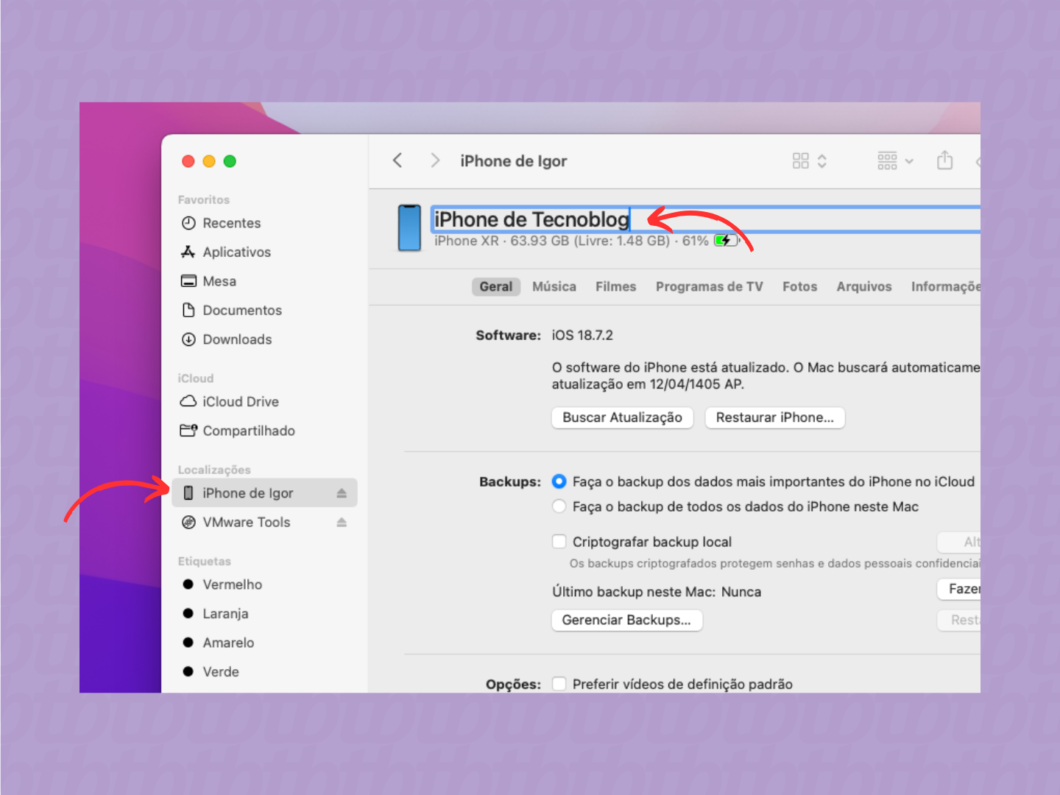
Task: Switch to the Arquivos tab
Action: tap(864, 287)
